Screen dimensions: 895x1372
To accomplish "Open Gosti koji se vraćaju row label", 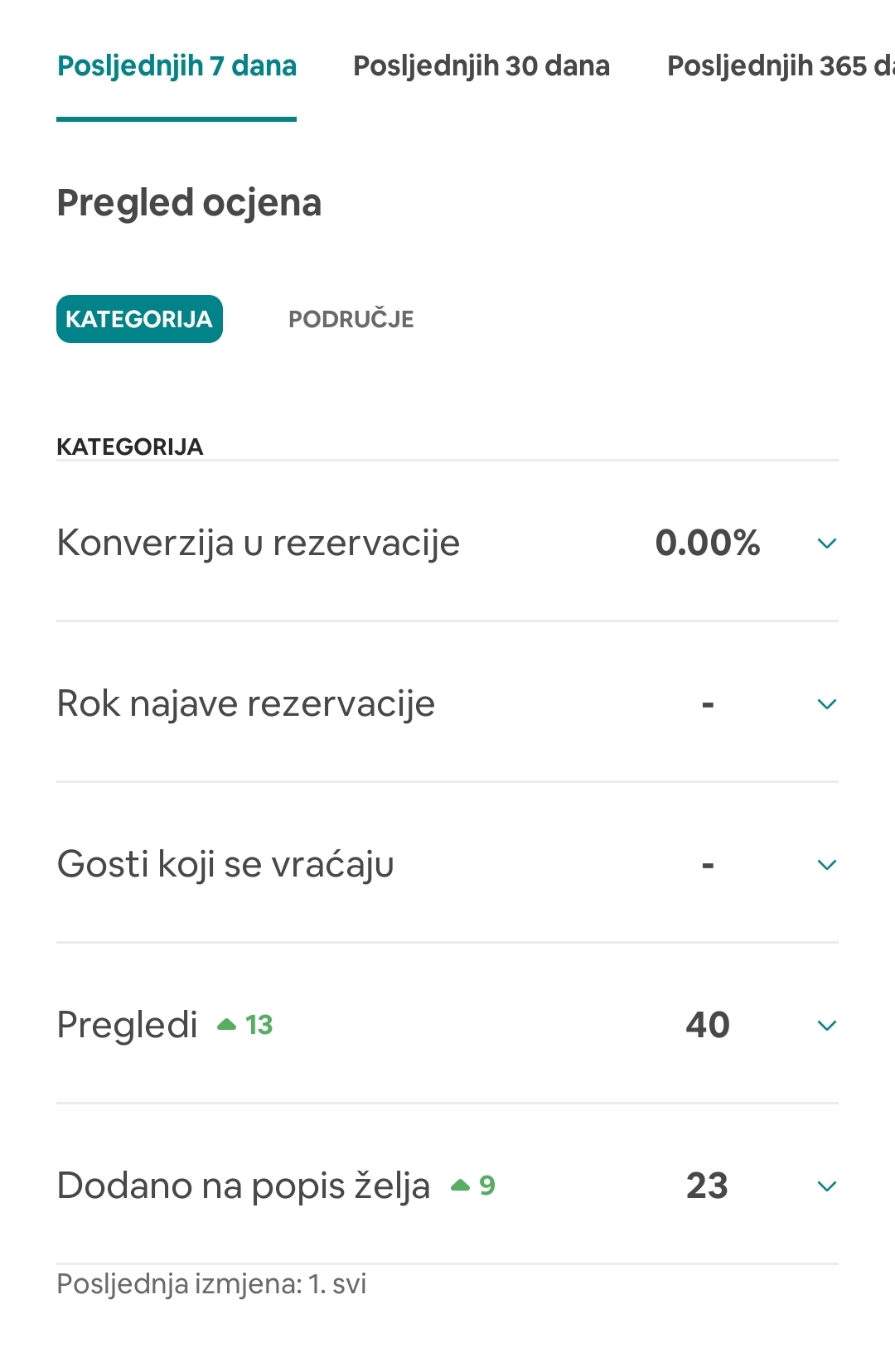I will tap(225, 865).
